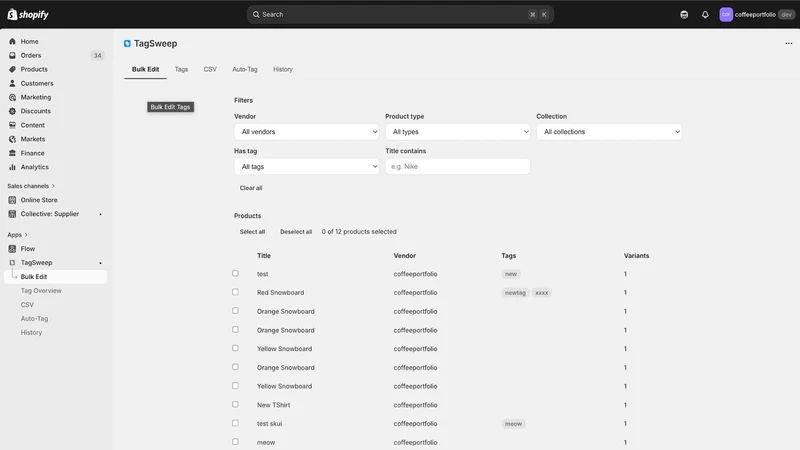Switch to the Bulk Edit tab
The width and height of the screenshot is (800, 450).
point(145,69)
